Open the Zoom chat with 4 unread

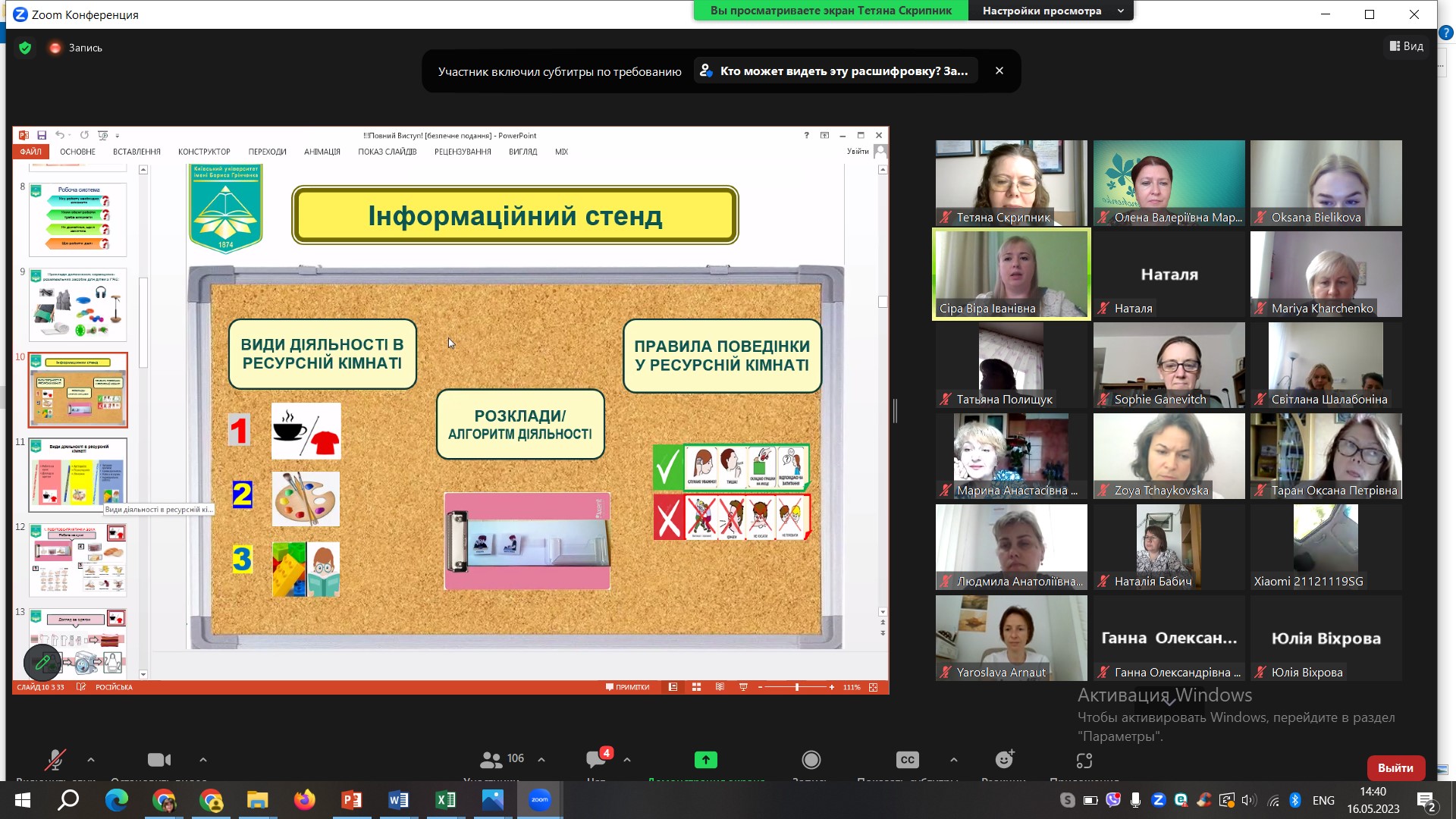[x=597, y=760]
